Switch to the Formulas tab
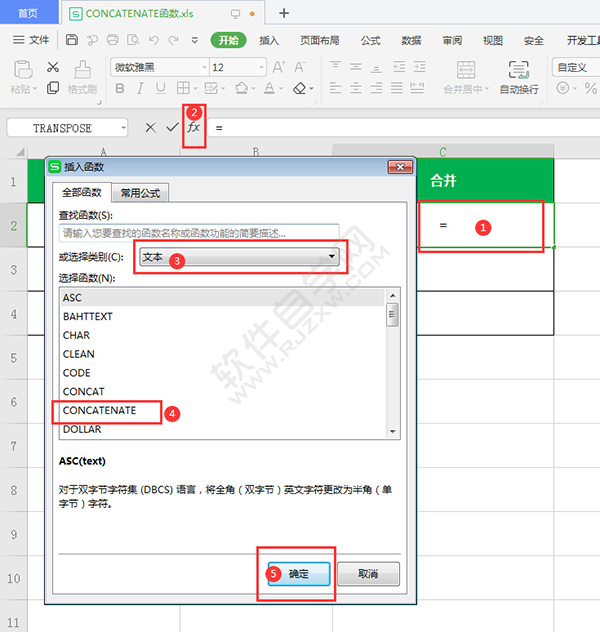The width and height of the screenshot is (600, 632). click(370, 40)
